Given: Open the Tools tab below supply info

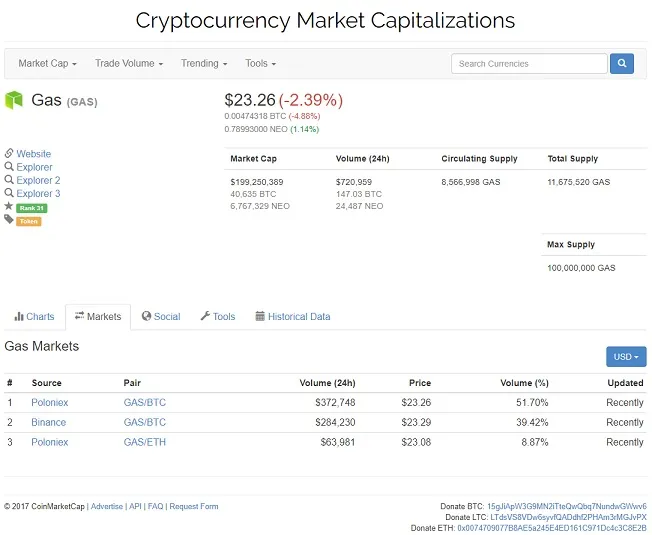Looking at the screenshot, I should (x=218, y=317).
